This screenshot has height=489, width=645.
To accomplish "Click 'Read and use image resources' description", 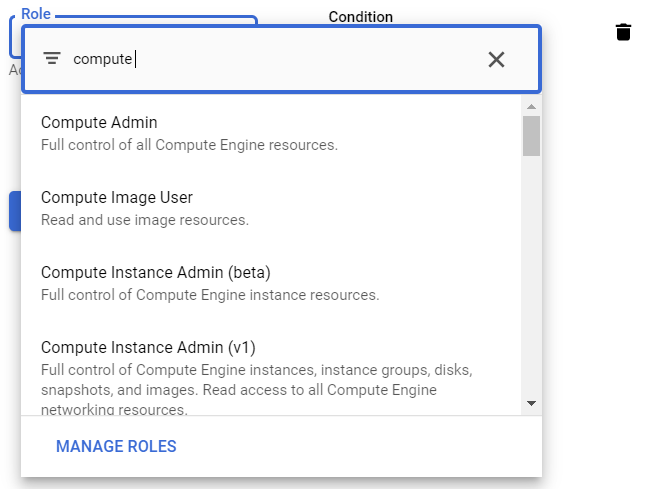I will pyautogui.click(x=144, y=220).
